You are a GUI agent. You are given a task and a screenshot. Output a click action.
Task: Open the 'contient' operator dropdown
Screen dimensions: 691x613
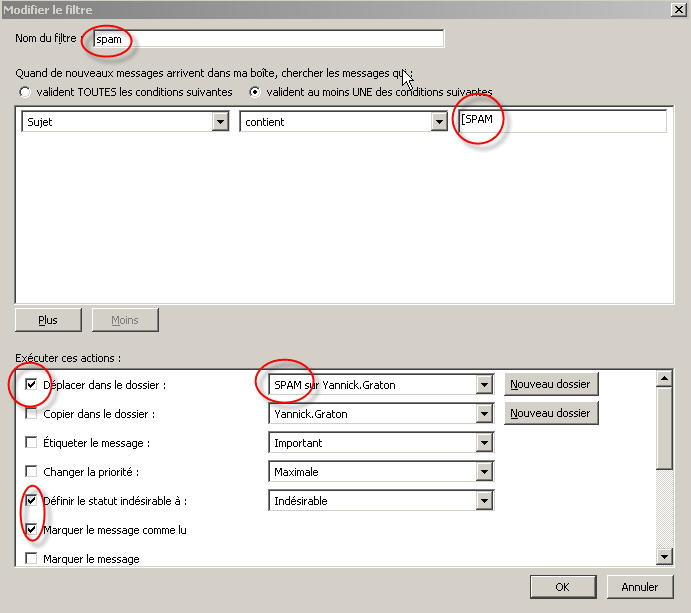click(x=439, y=122)
